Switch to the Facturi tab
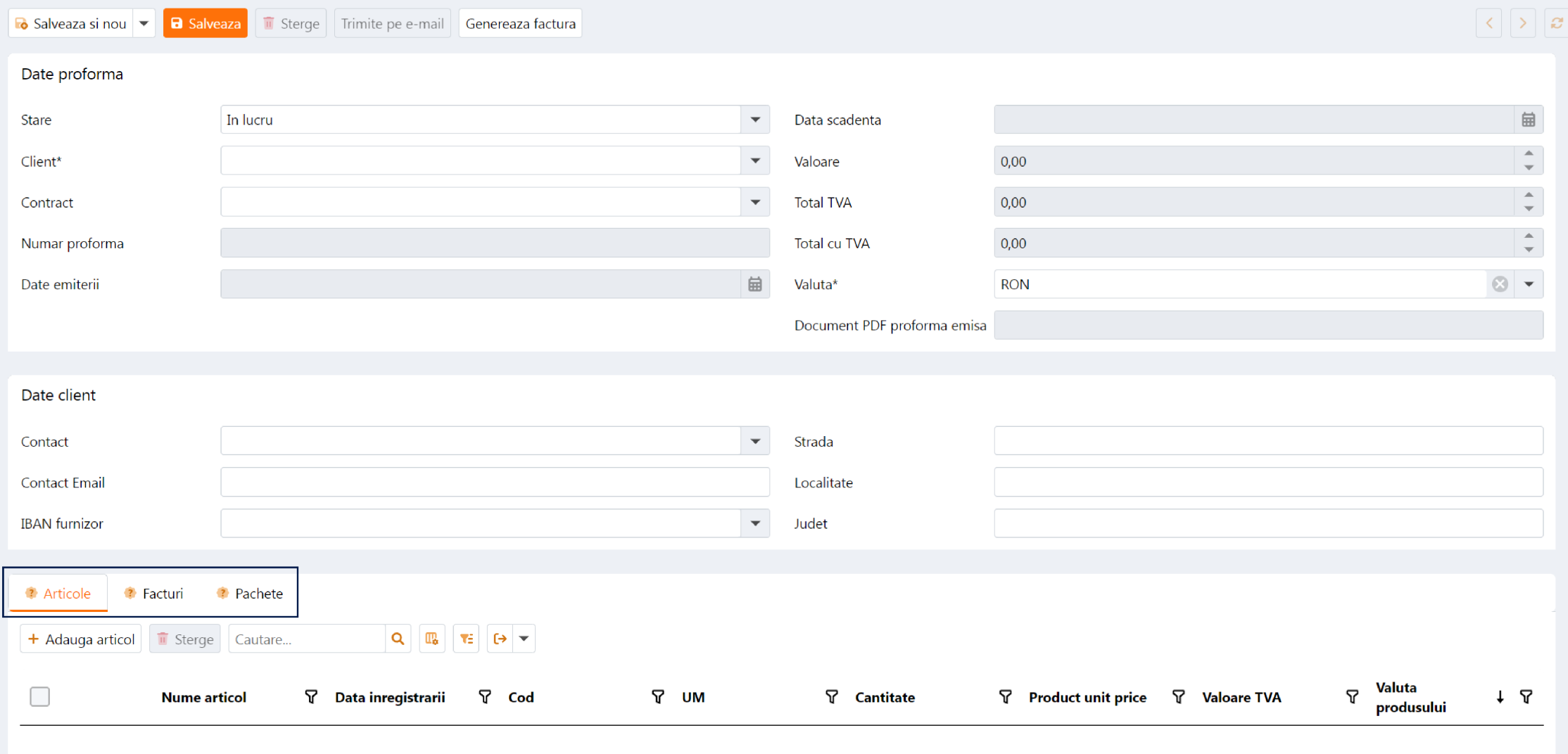1568x754 pixels. coord(154,594)
